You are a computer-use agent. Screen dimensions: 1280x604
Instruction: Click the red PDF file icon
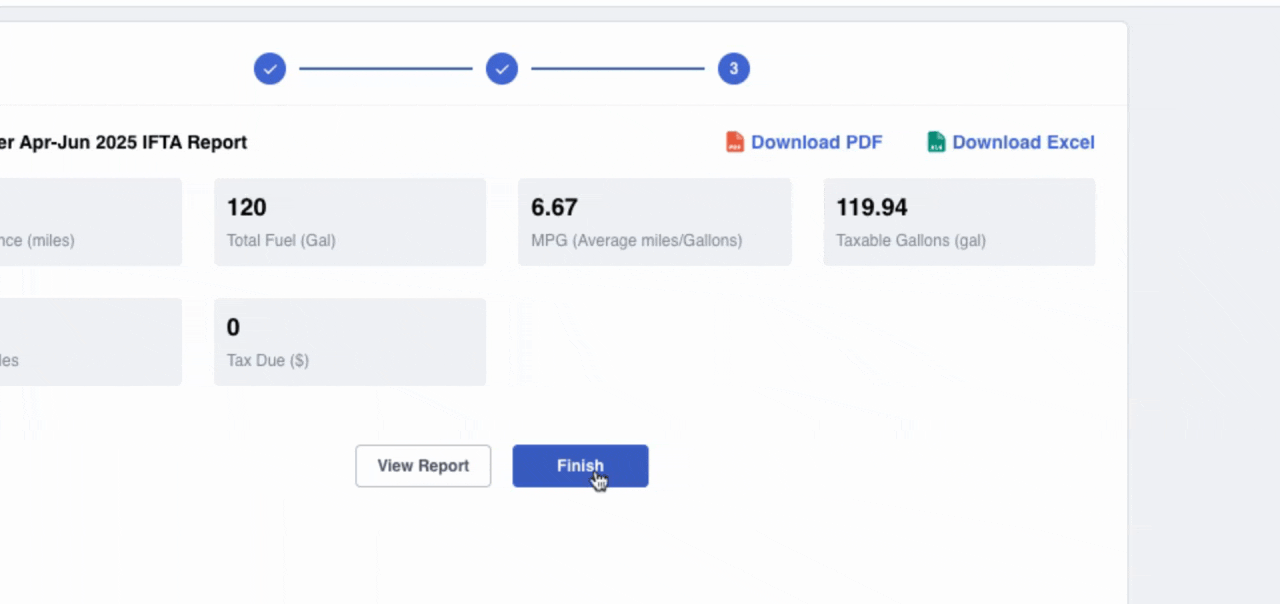pyautogui.click(x=735, y=142)
